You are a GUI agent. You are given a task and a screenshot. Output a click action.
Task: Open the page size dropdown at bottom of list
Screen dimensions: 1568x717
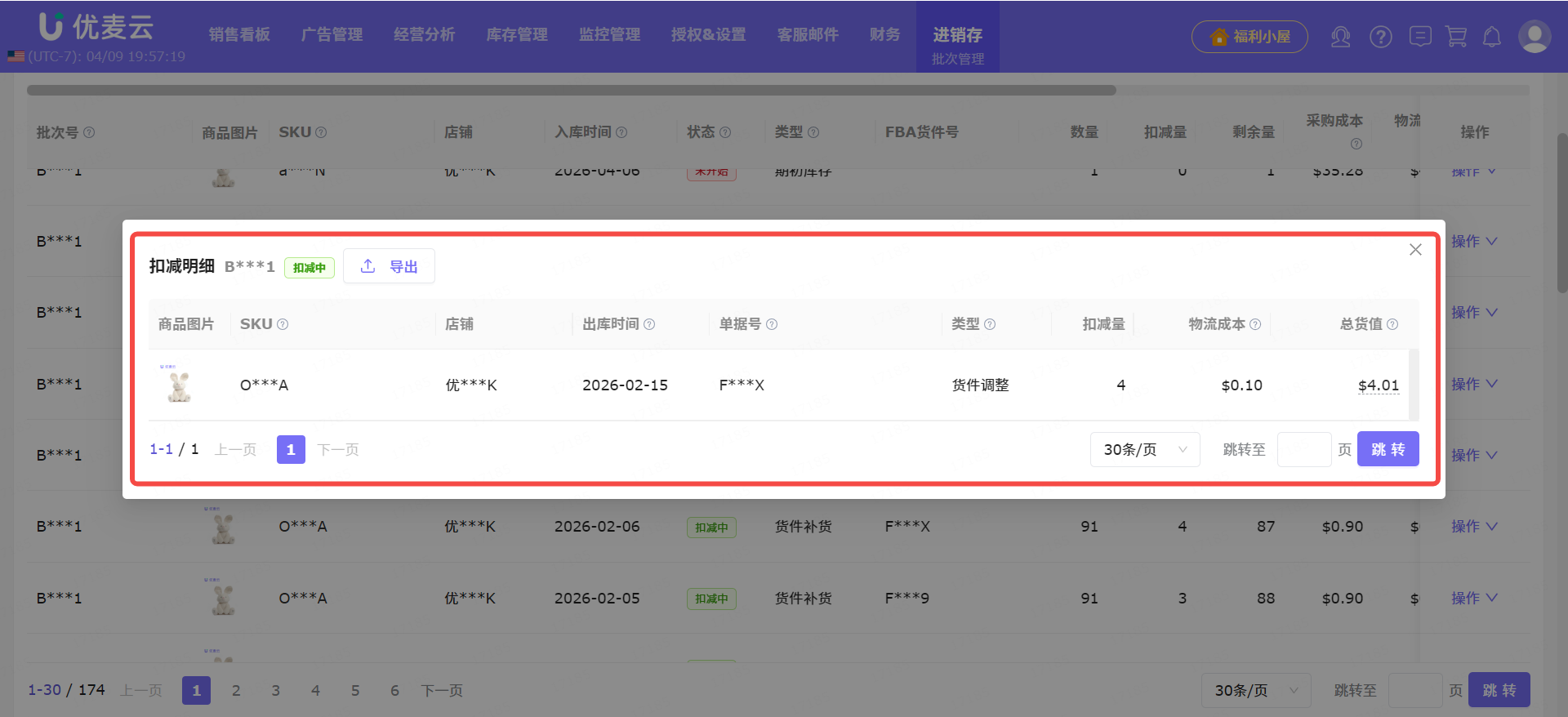(x=1255, y=691)
